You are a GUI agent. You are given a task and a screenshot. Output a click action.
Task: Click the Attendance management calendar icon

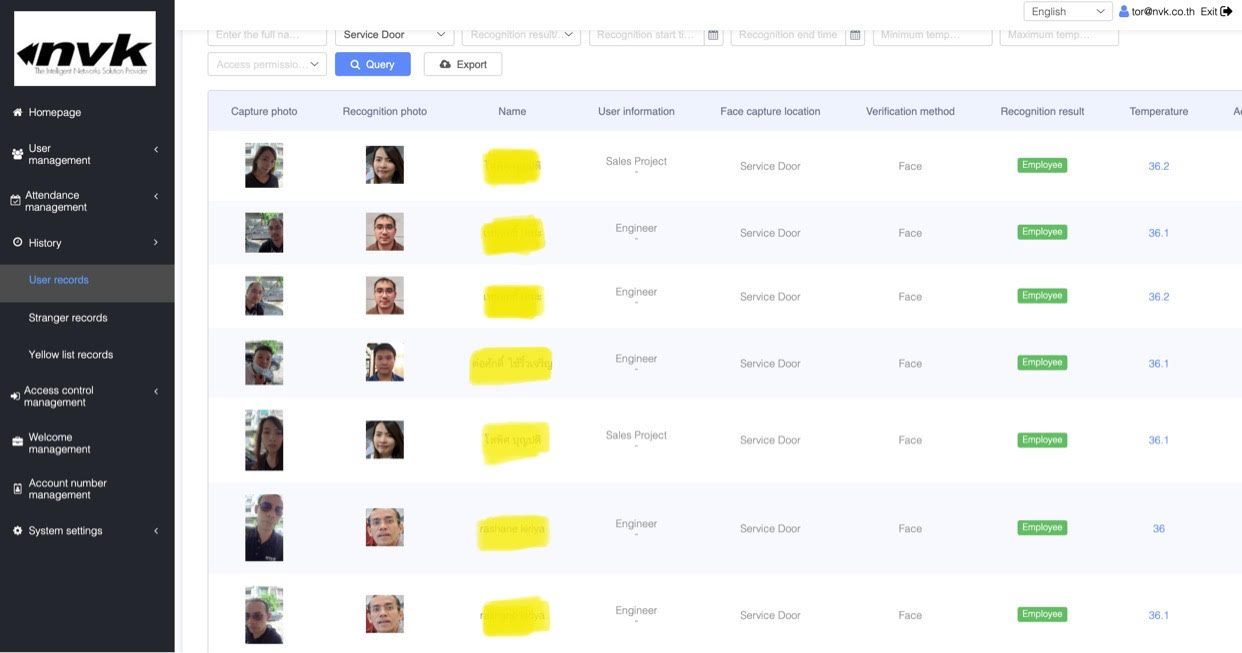(x=15, y=201)
